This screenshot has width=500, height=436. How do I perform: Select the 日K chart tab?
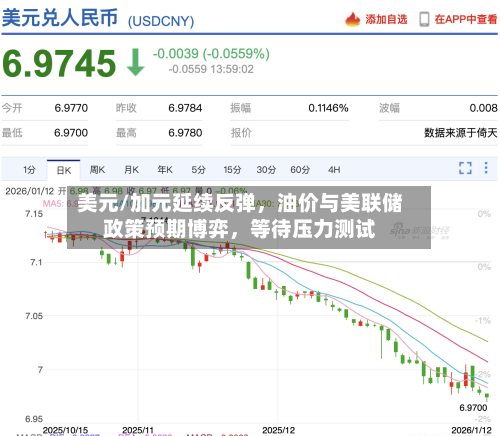(x=64, y=170)
